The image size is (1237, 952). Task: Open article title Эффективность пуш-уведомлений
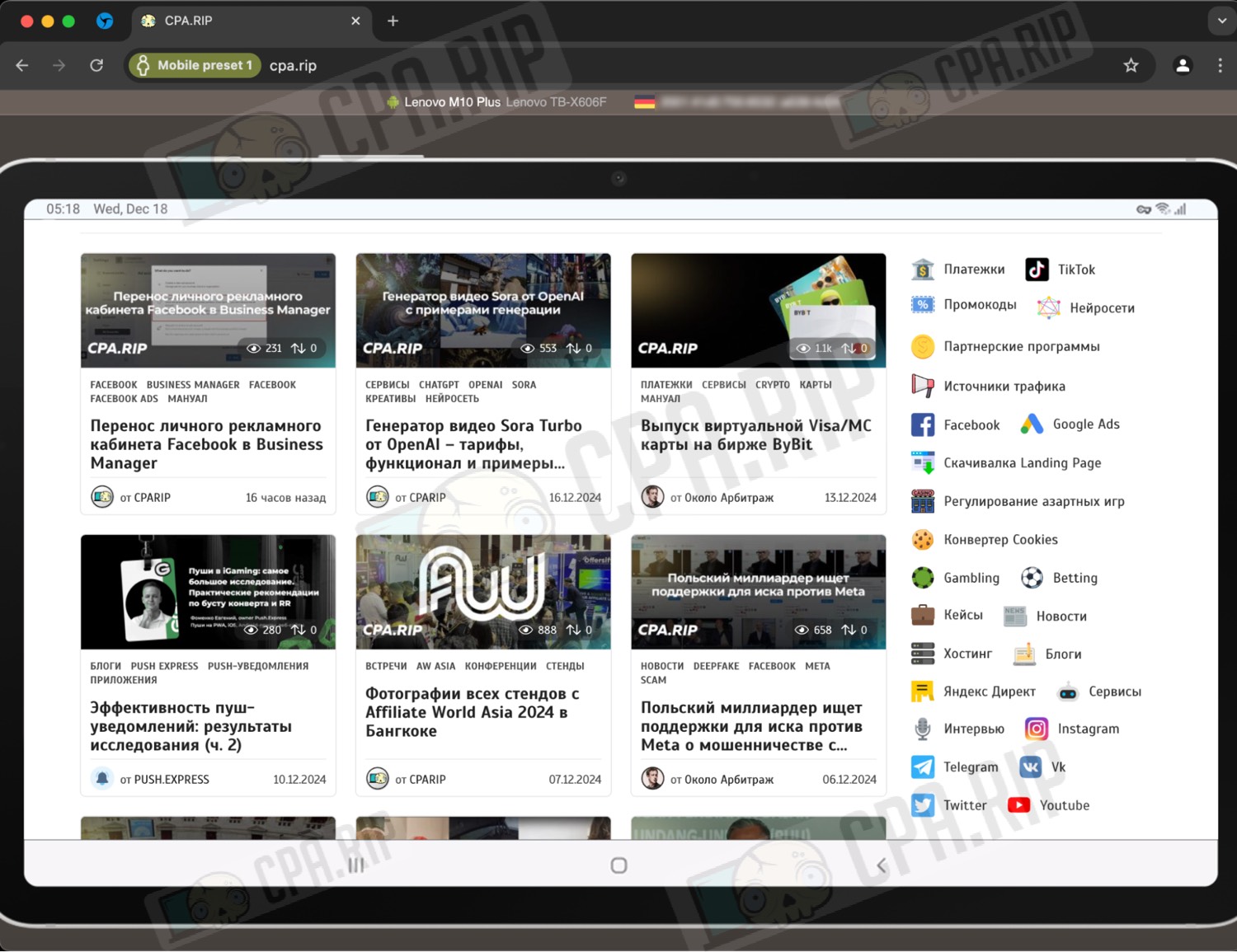(191, 726)
